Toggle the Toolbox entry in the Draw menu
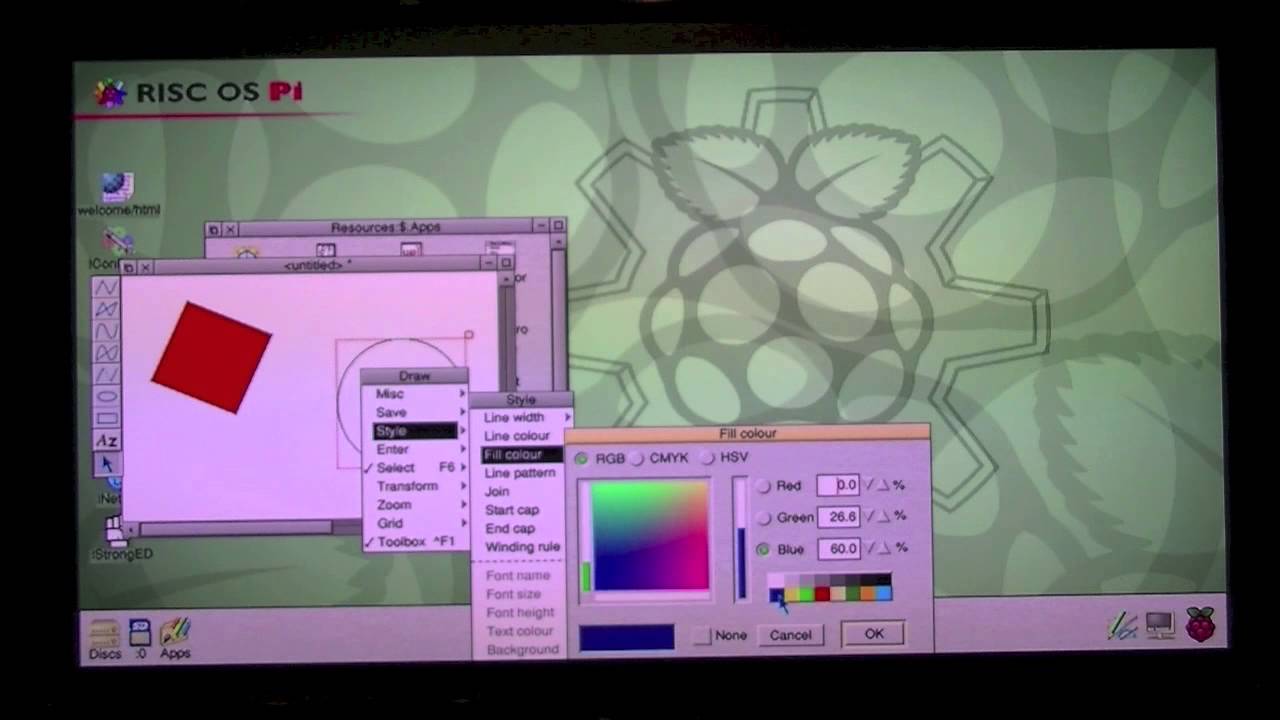 coord(415,541)
